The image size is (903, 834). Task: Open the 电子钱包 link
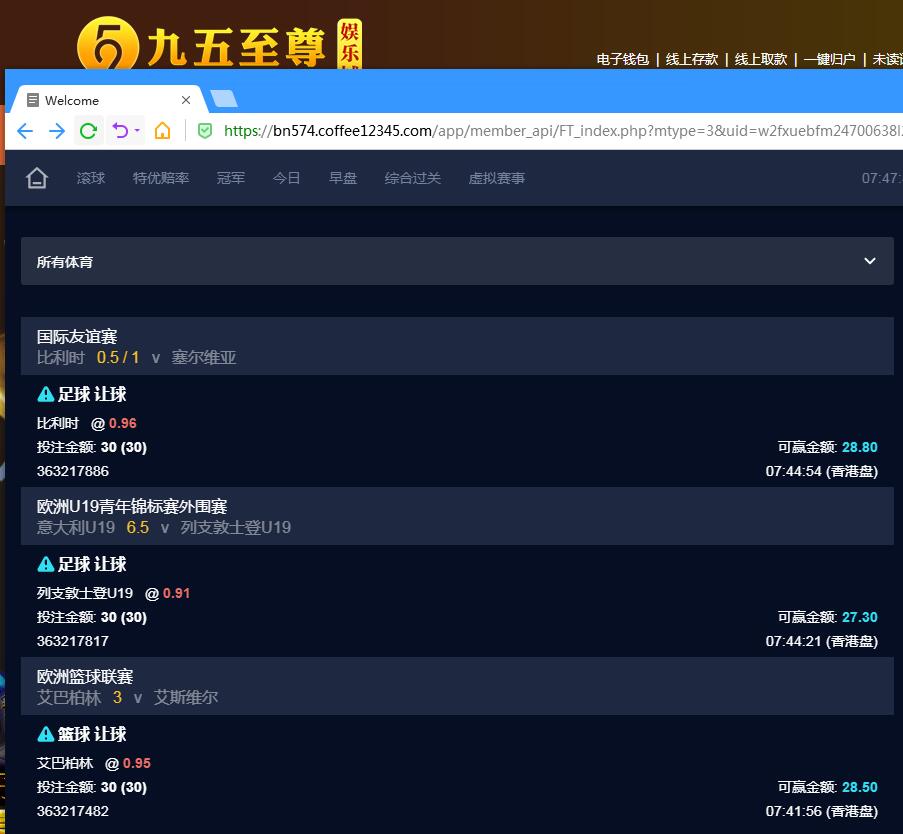623,59
